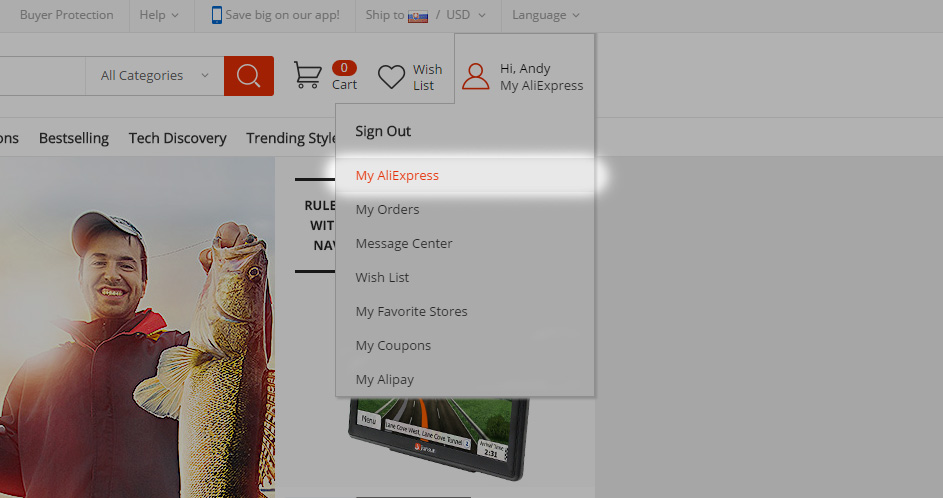The width and height of the screenshot is (943, 498).
Task: Click the GPS navigator product image
Action: (x=438, y=438)
